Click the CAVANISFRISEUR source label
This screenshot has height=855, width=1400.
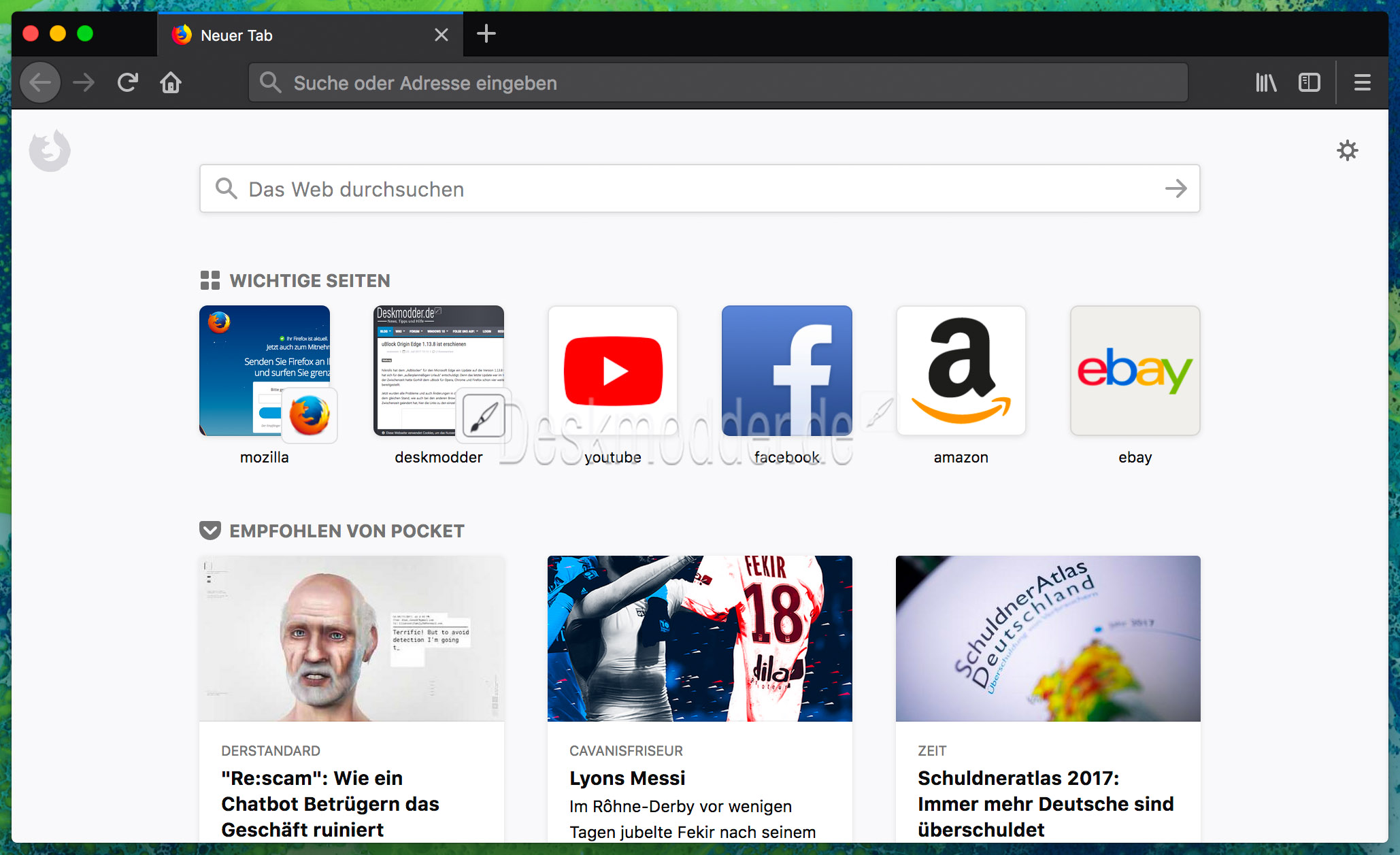[x=626, y=751]
